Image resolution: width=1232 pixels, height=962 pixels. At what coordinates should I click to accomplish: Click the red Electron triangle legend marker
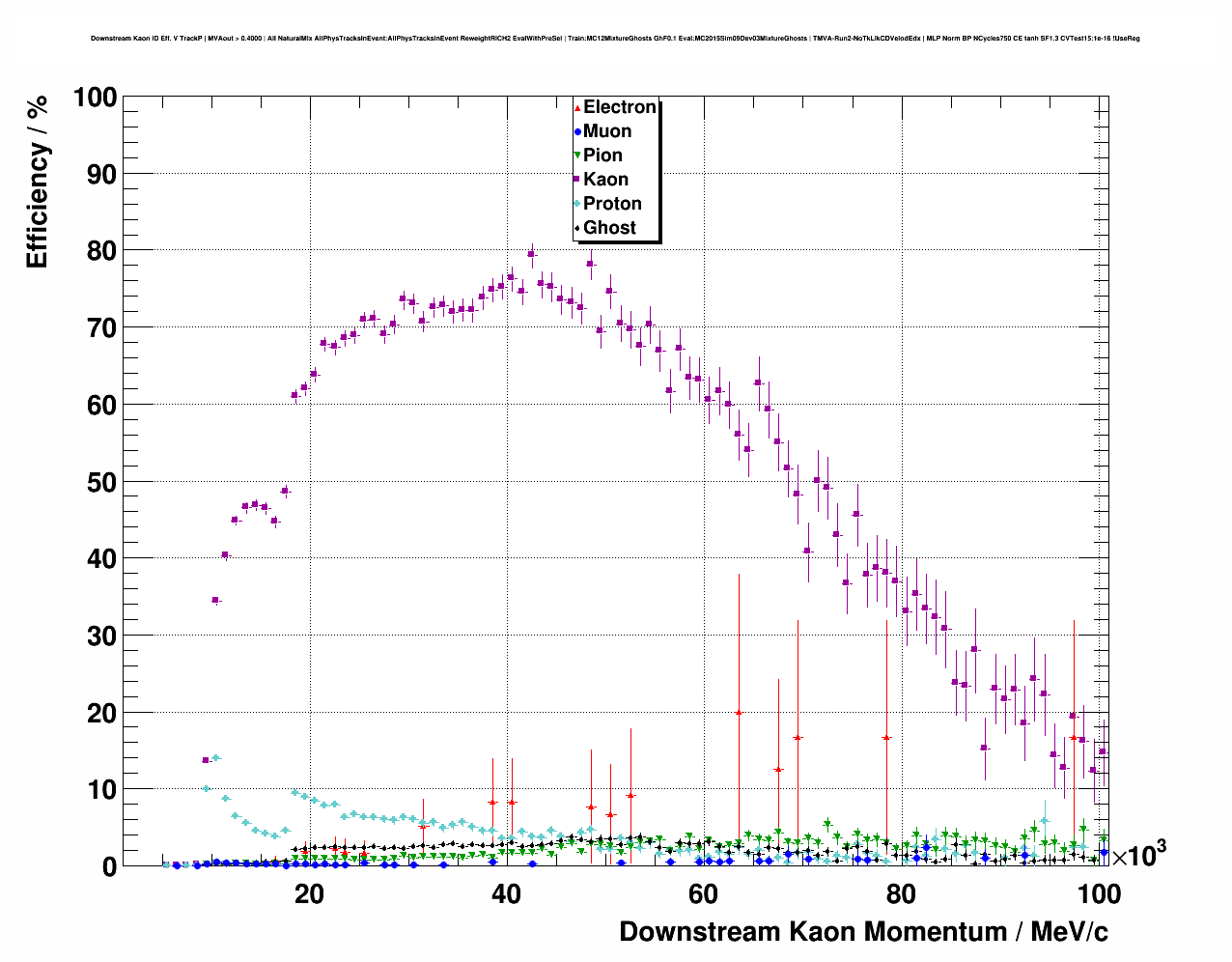[x=577, y=108]
